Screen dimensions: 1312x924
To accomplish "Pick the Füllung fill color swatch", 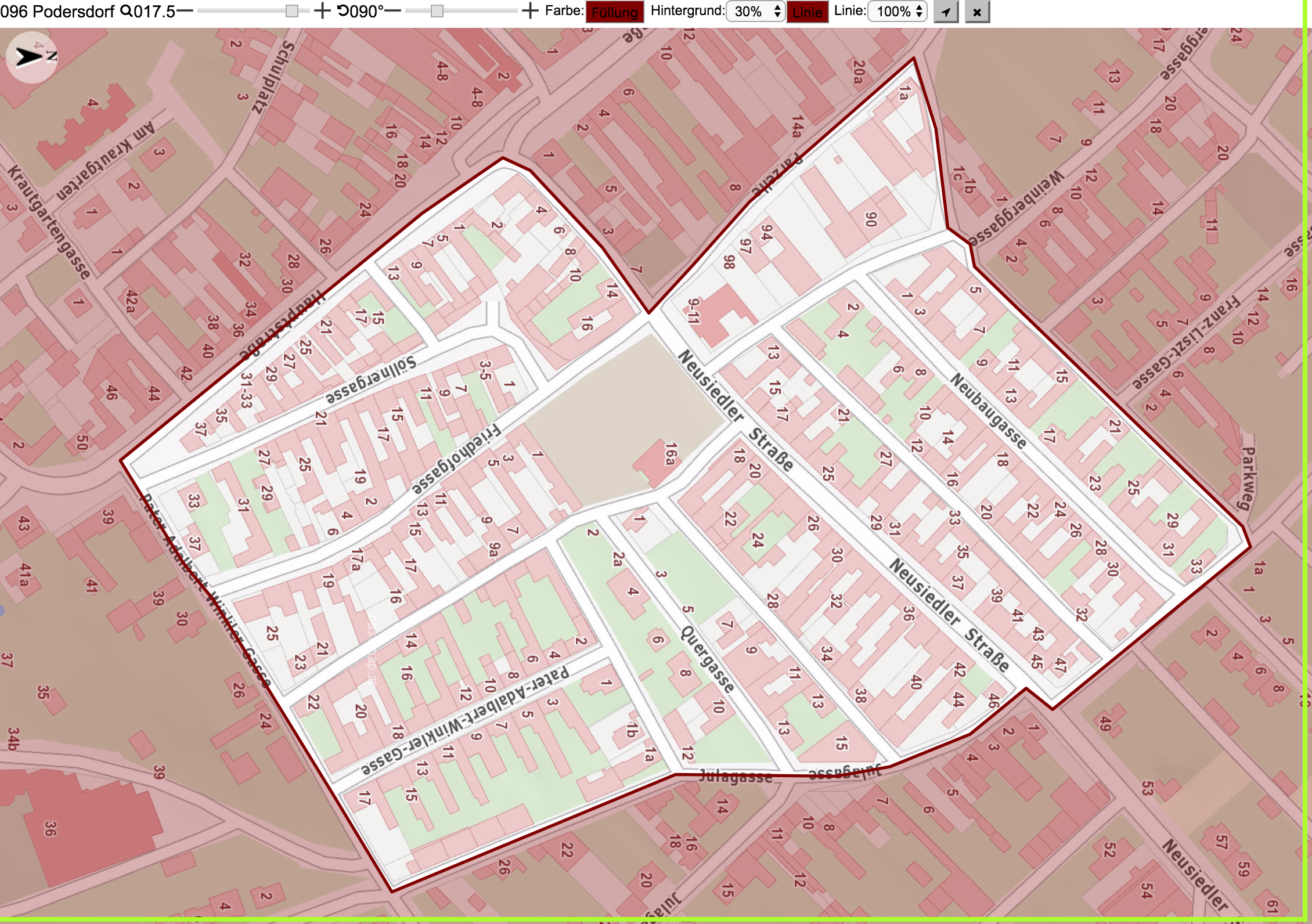I will [x=615, y=12].
